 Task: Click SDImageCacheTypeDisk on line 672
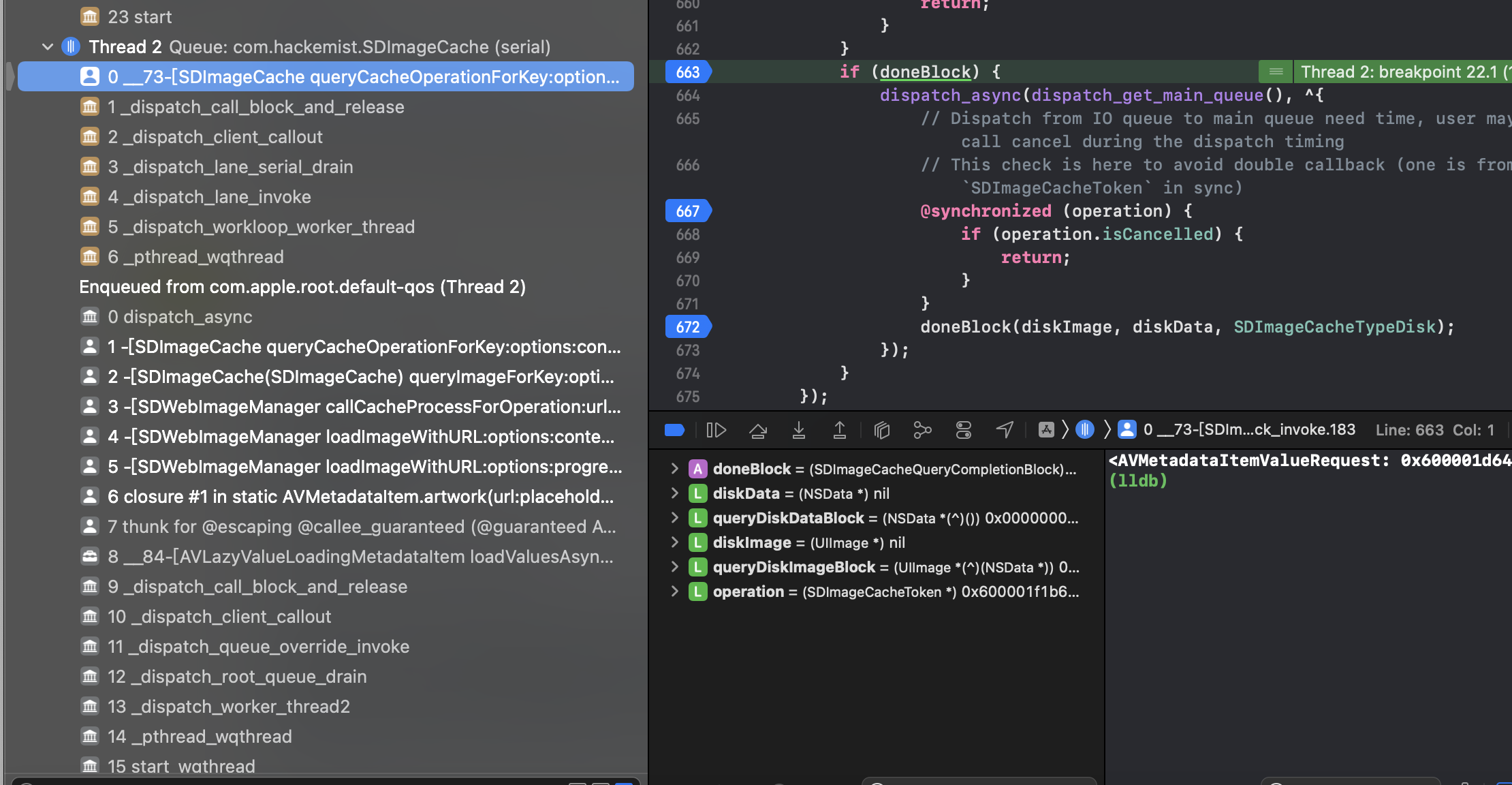tap(1335, 327)
